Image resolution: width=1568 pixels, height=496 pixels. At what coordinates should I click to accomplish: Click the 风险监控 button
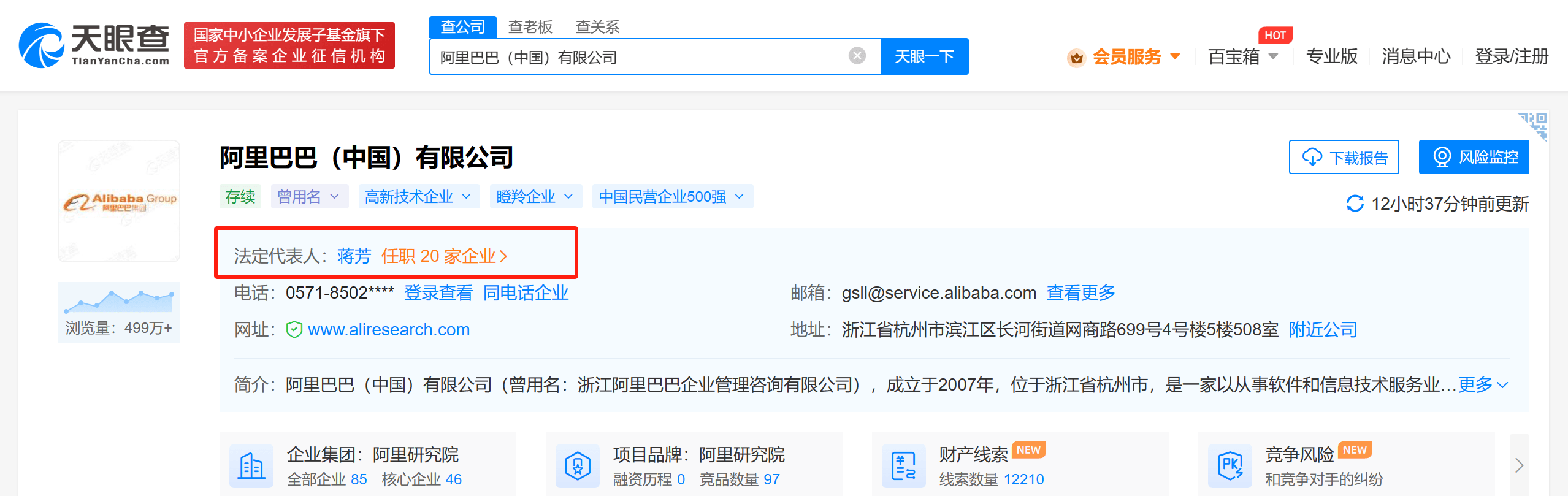[x=1474, y=157]
